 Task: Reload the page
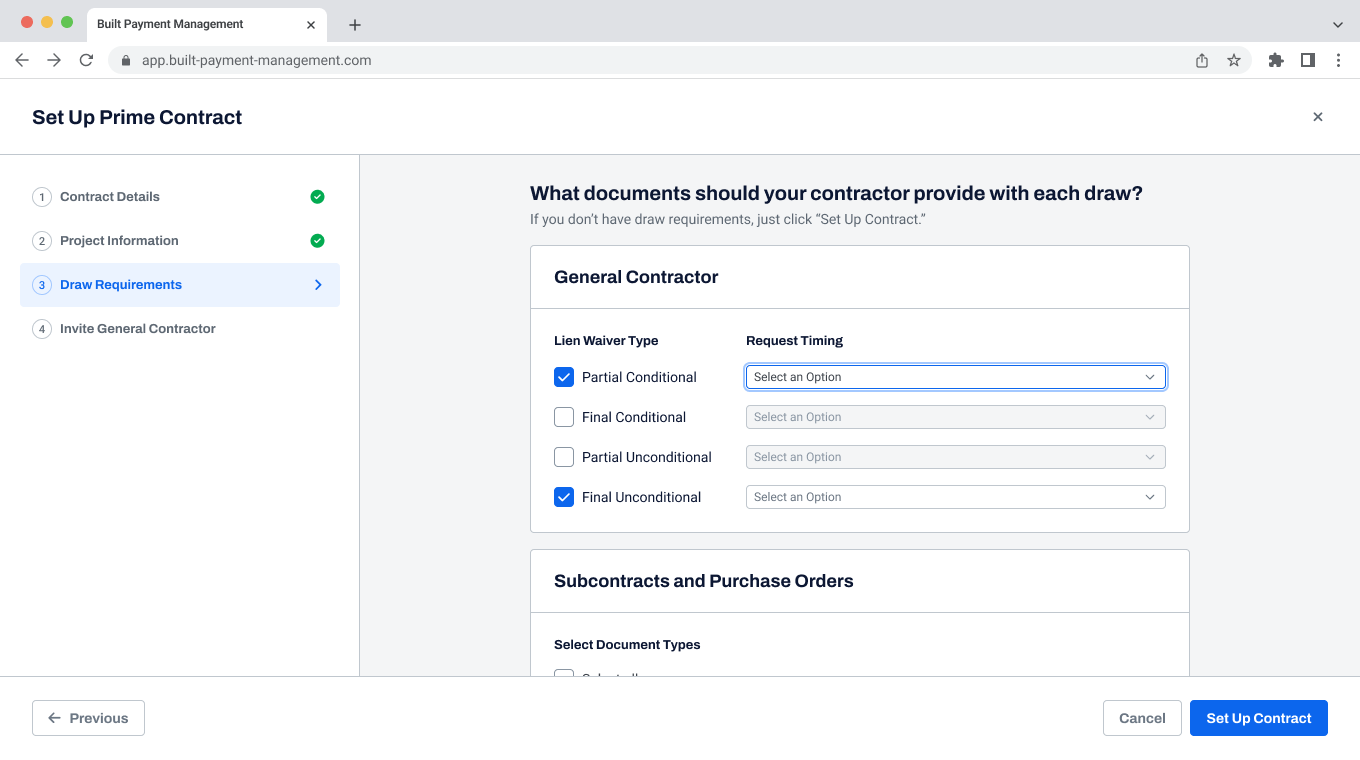coord(86,60)
